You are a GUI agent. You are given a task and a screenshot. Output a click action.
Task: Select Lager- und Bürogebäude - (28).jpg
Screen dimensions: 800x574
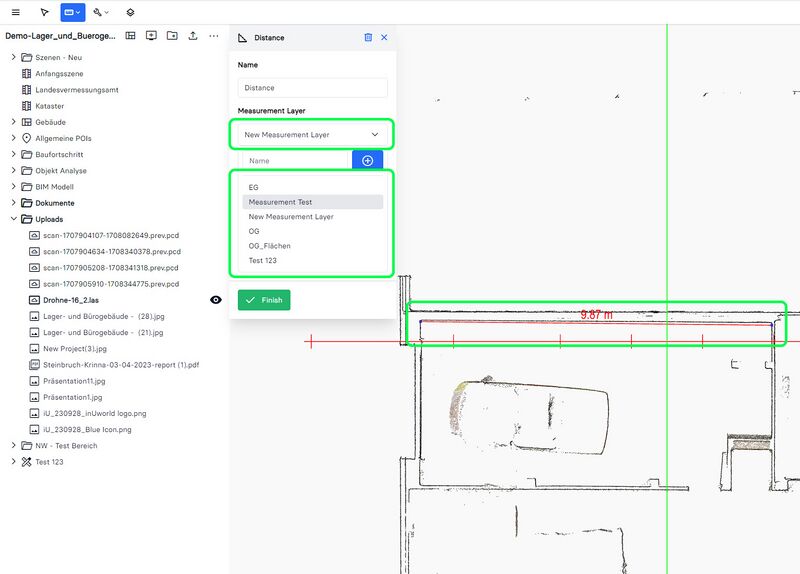(104, 316)
